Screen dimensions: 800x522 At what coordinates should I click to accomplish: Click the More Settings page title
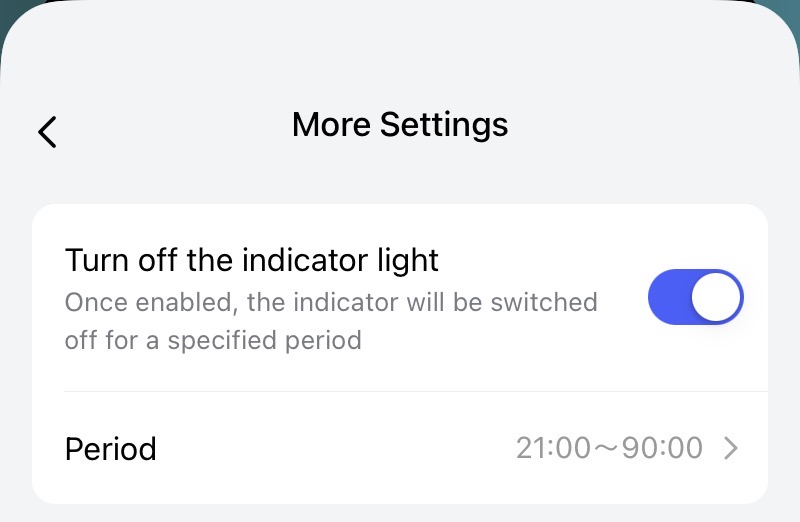pyautogui.click(x=400, y=125)
